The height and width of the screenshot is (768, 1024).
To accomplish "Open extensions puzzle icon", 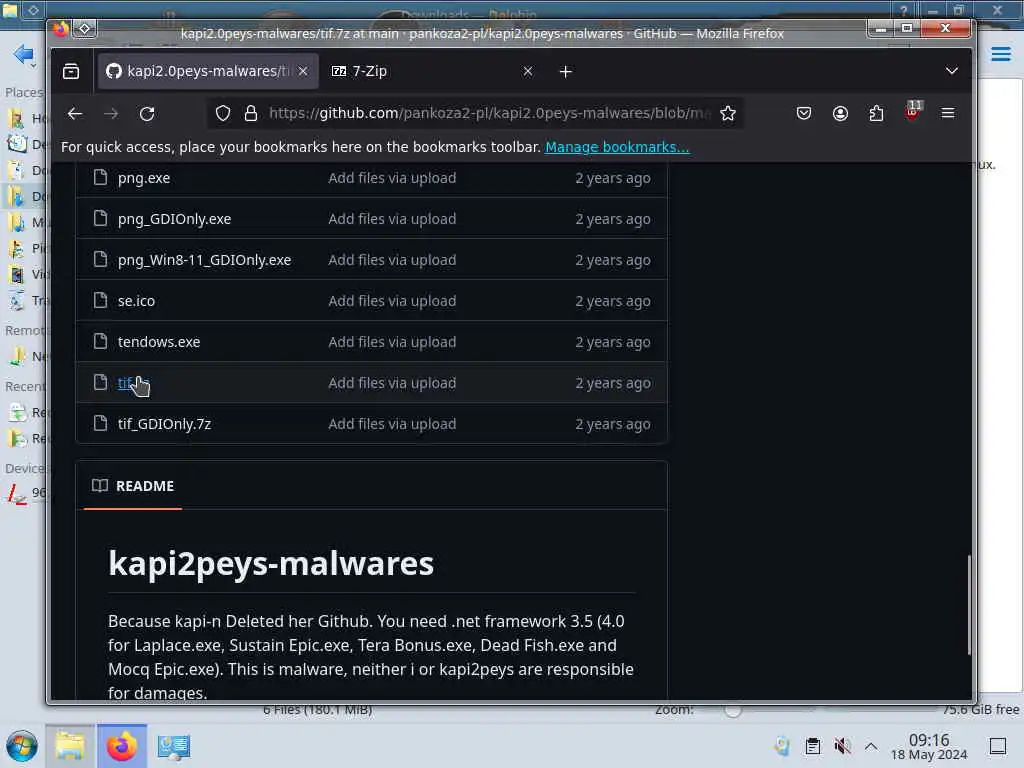I will pos(876,114).
